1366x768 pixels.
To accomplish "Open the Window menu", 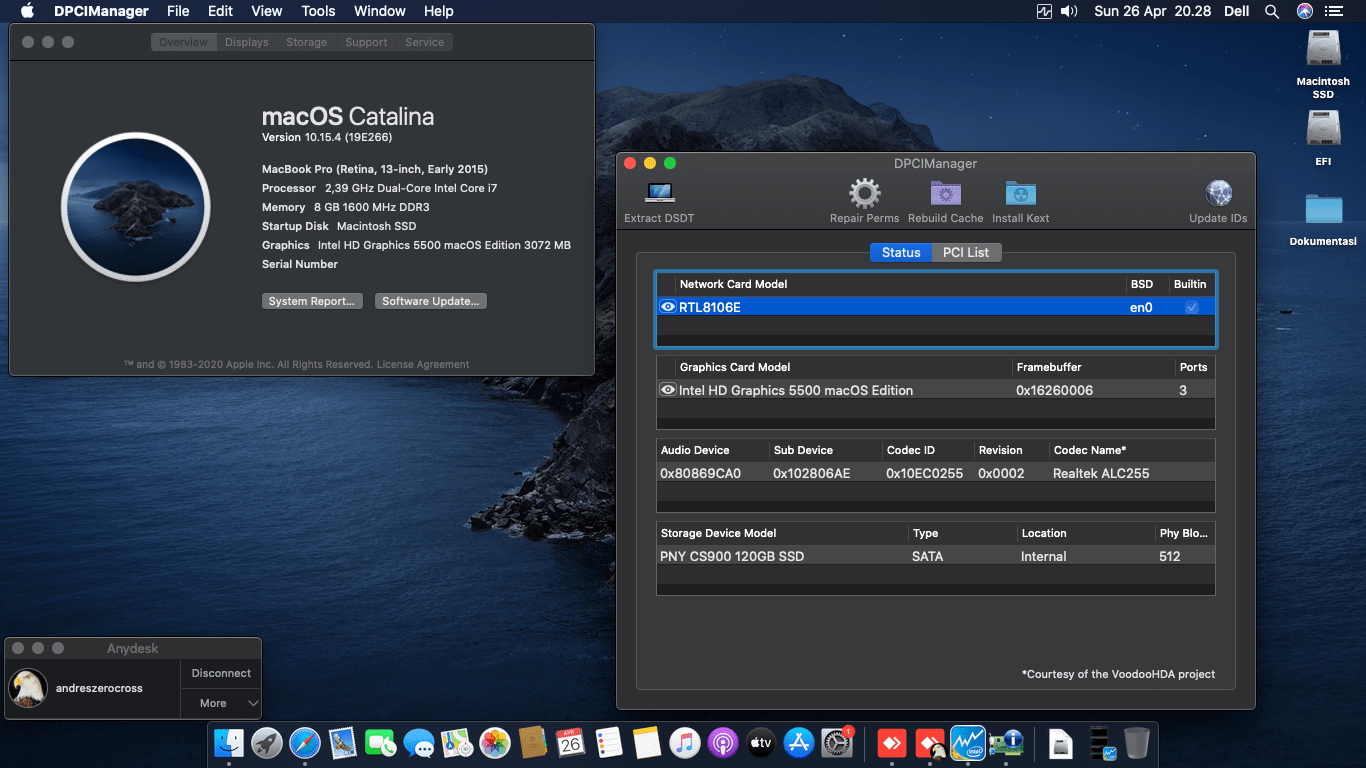I will click(x=380, y=11).
